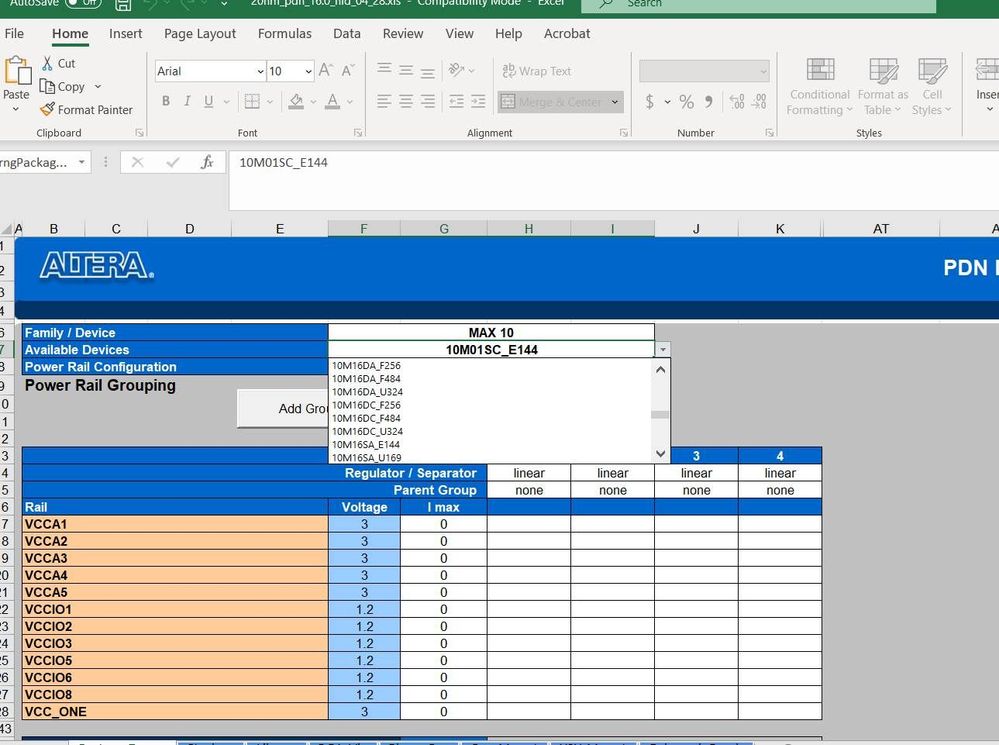Apply Percent Style format

pyautogui.click(x=686, y=101)
